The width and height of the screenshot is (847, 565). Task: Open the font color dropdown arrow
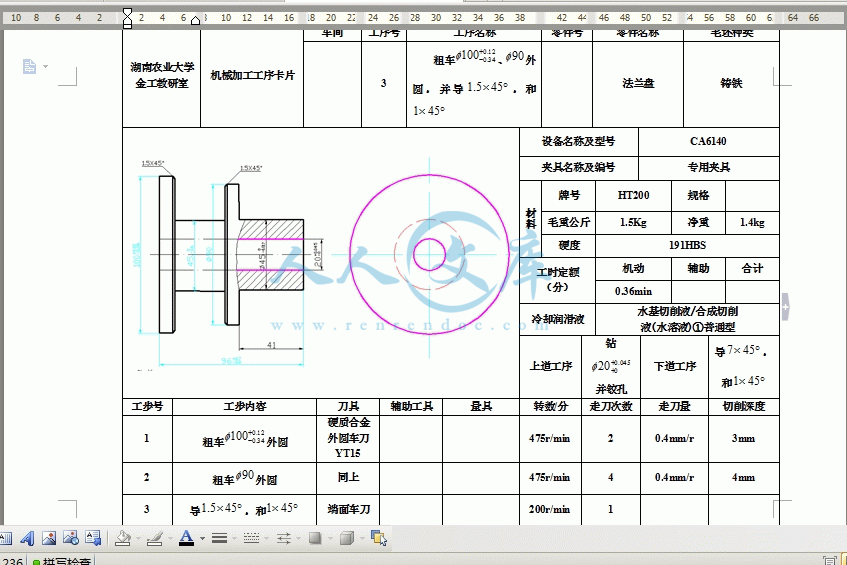[203, 539]
